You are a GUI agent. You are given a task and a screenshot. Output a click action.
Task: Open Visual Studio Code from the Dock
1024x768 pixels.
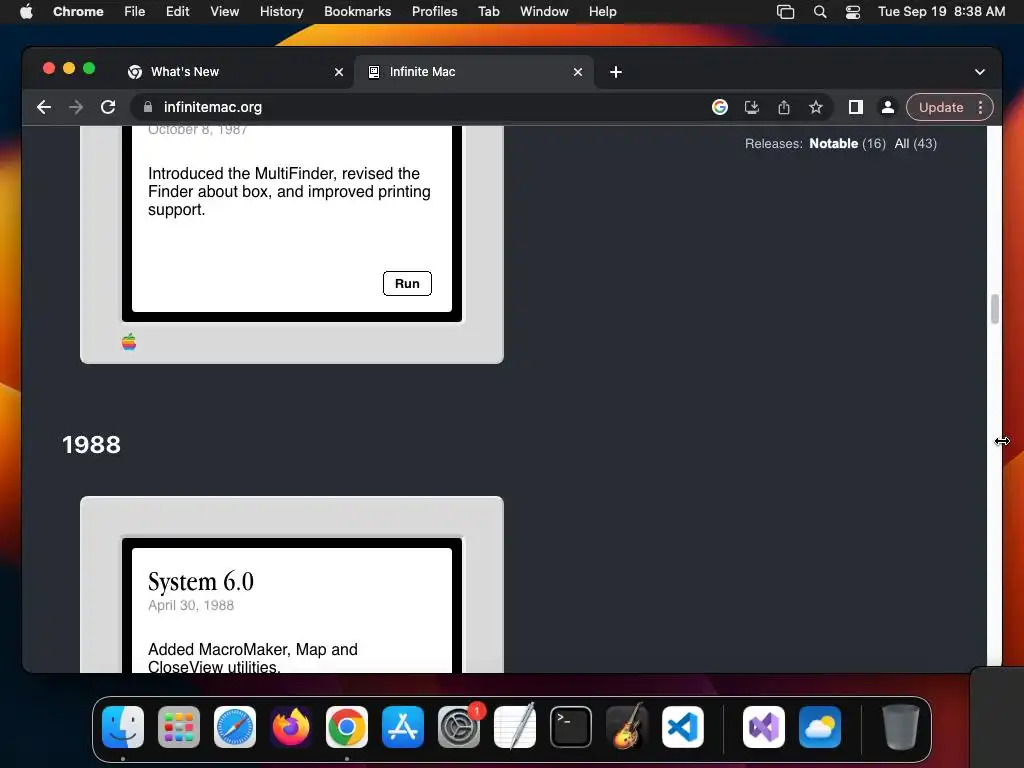click(682, 727)
